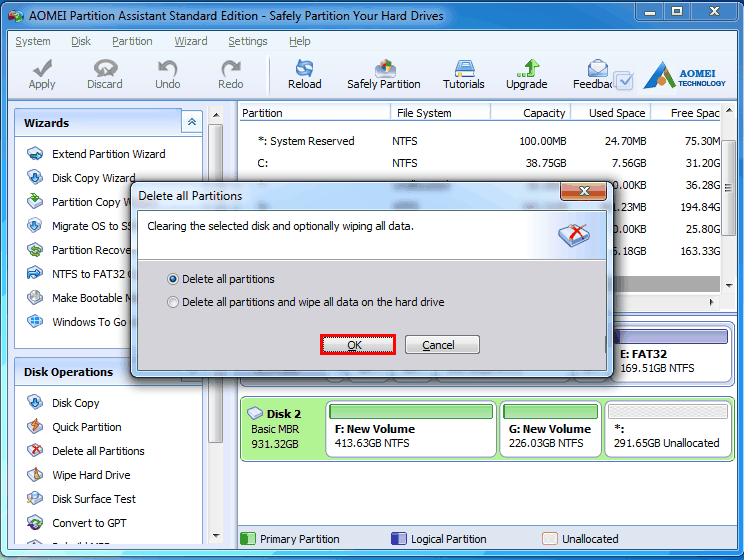Open the Help menu

tap(299, 41)
